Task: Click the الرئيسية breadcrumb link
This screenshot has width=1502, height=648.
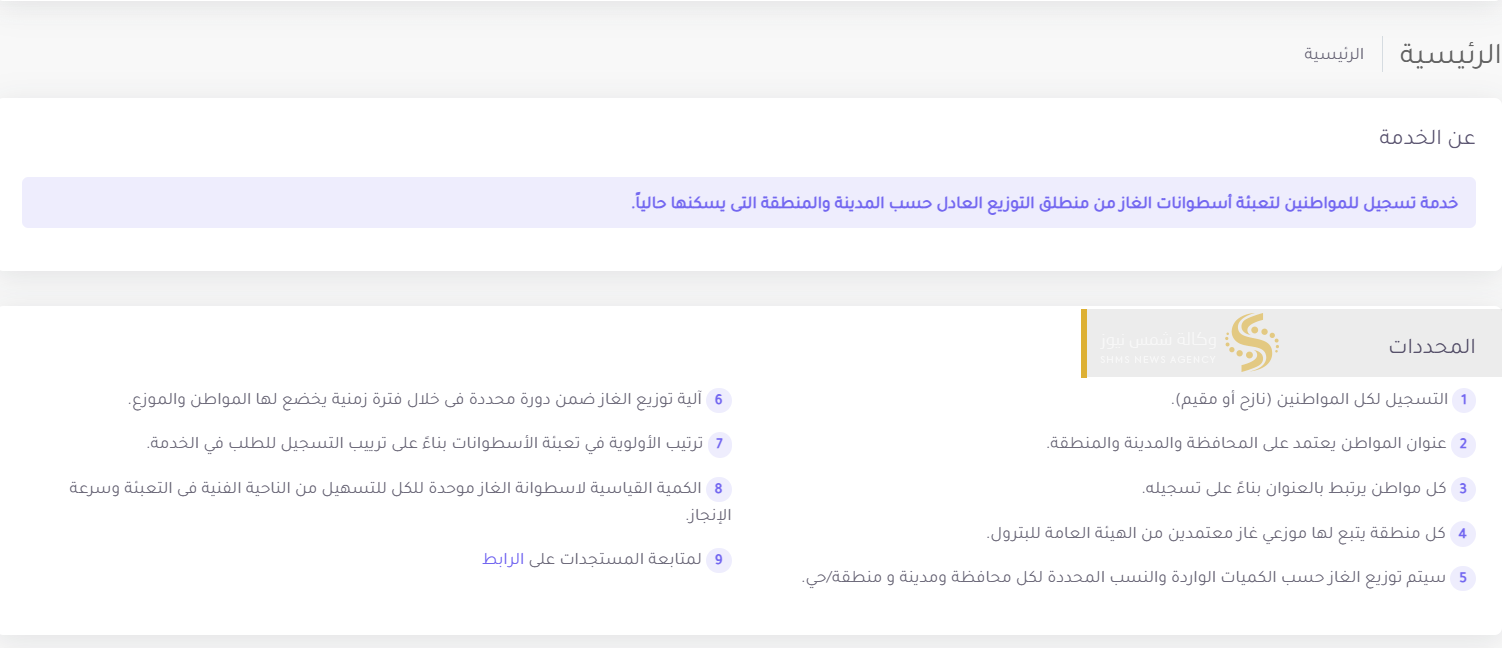Action: coord(1334,54)
